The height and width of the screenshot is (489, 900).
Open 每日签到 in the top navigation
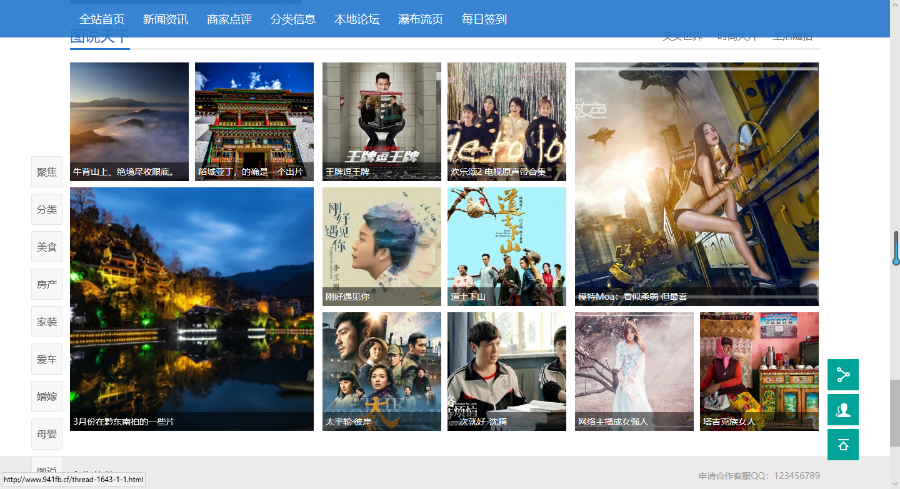[484, 19]
